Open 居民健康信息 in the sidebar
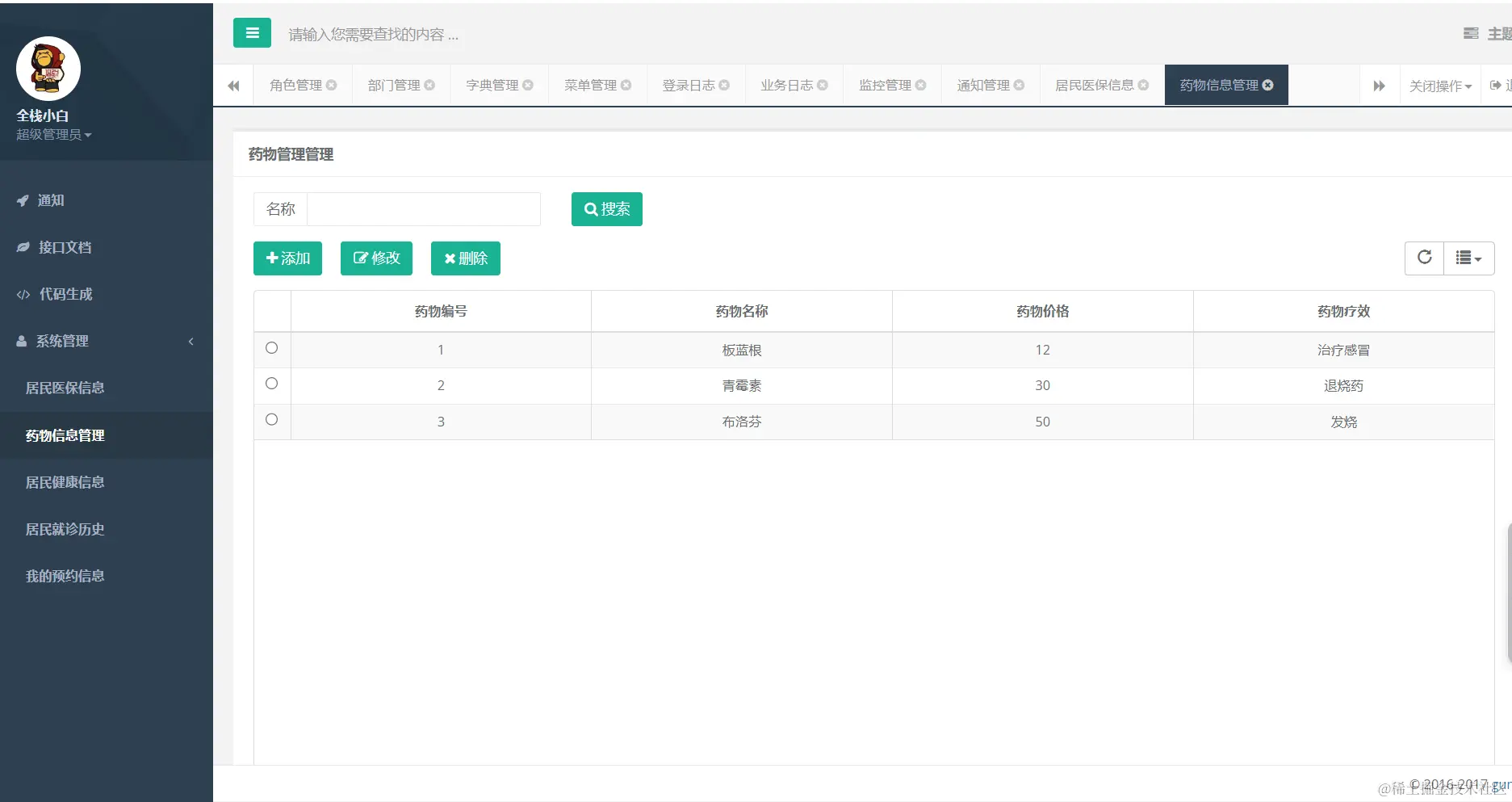 (107, 482)
